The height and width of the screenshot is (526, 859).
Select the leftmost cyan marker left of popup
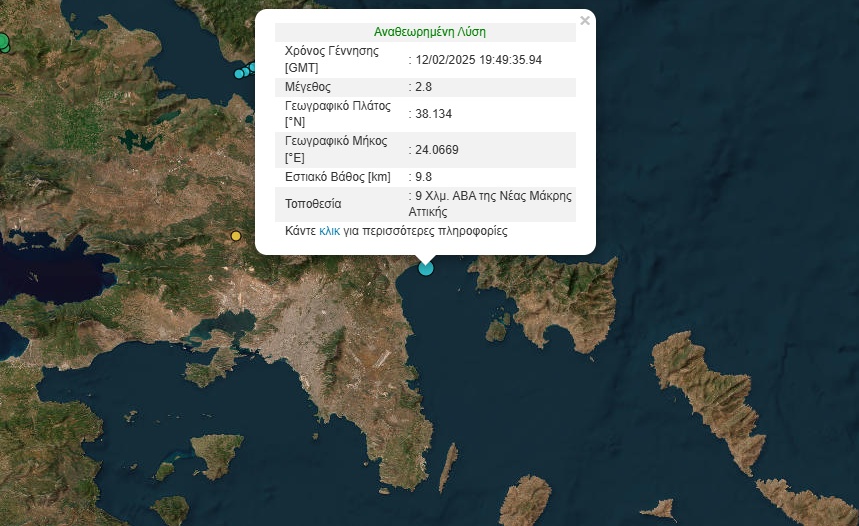[239, 73]
